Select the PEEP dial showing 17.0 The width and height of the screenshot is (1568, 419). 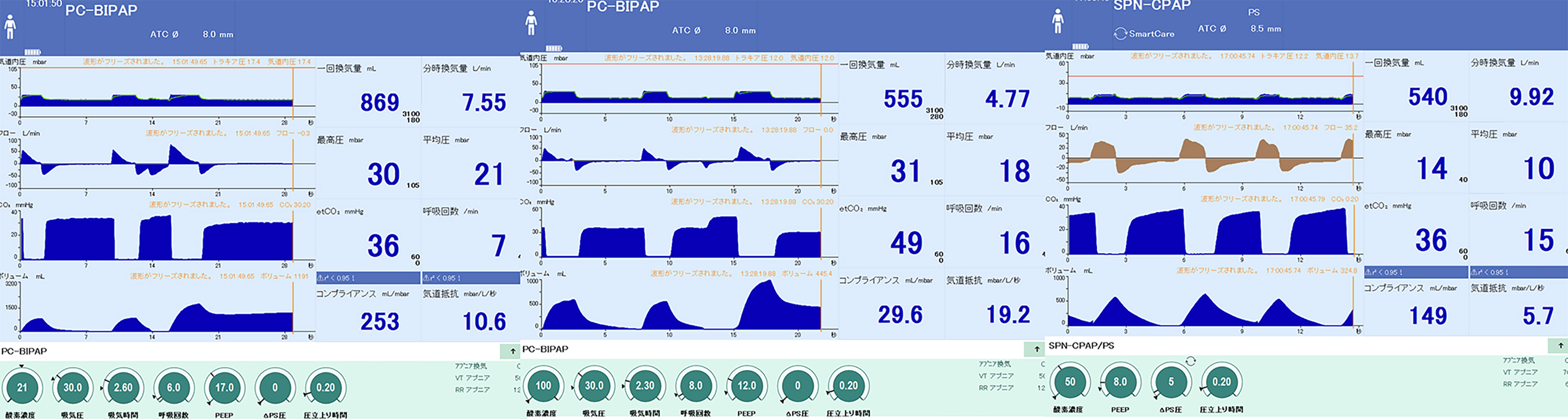[224, 387]
